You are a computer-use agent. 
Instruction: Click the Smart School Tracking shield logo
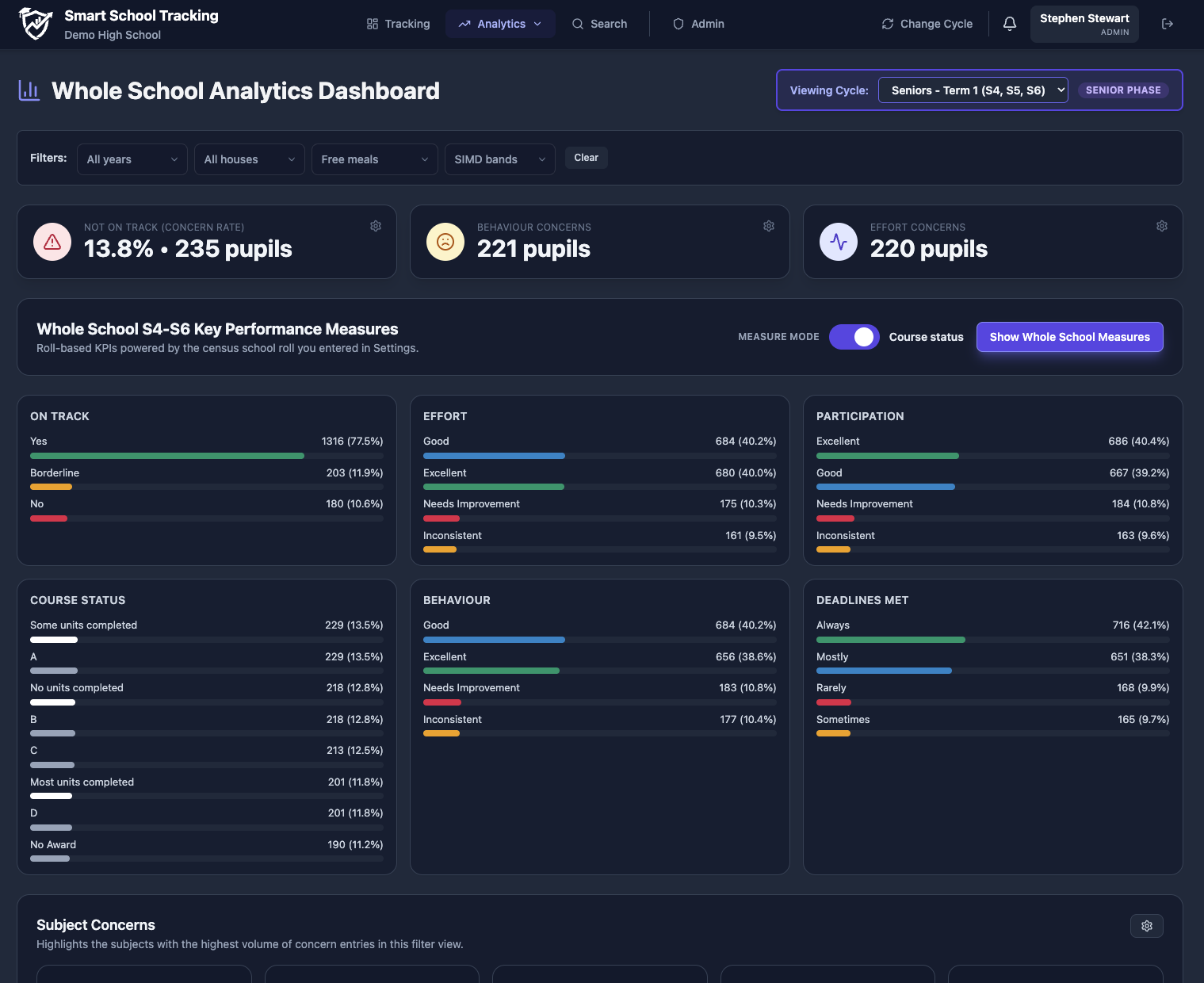[x=35, y=24]
